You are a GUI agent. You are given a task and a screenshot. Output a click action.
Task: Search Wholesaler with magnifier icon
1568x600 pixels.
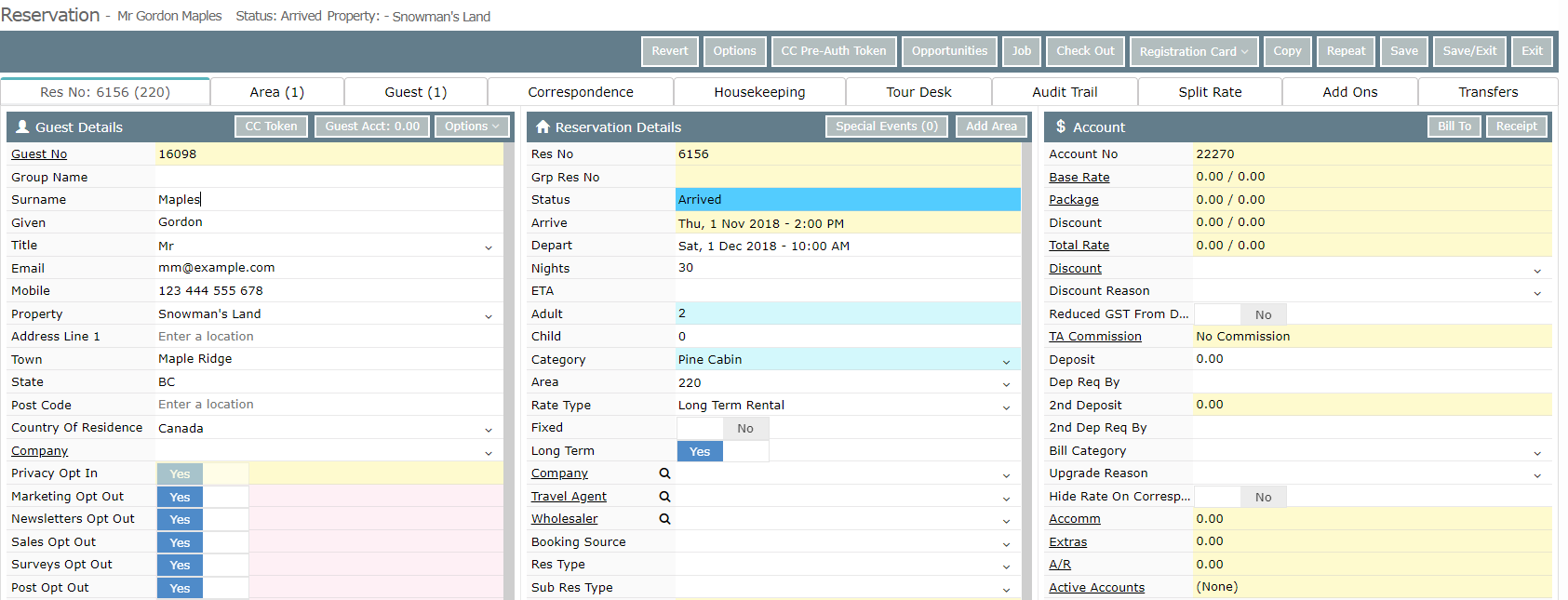664,519
